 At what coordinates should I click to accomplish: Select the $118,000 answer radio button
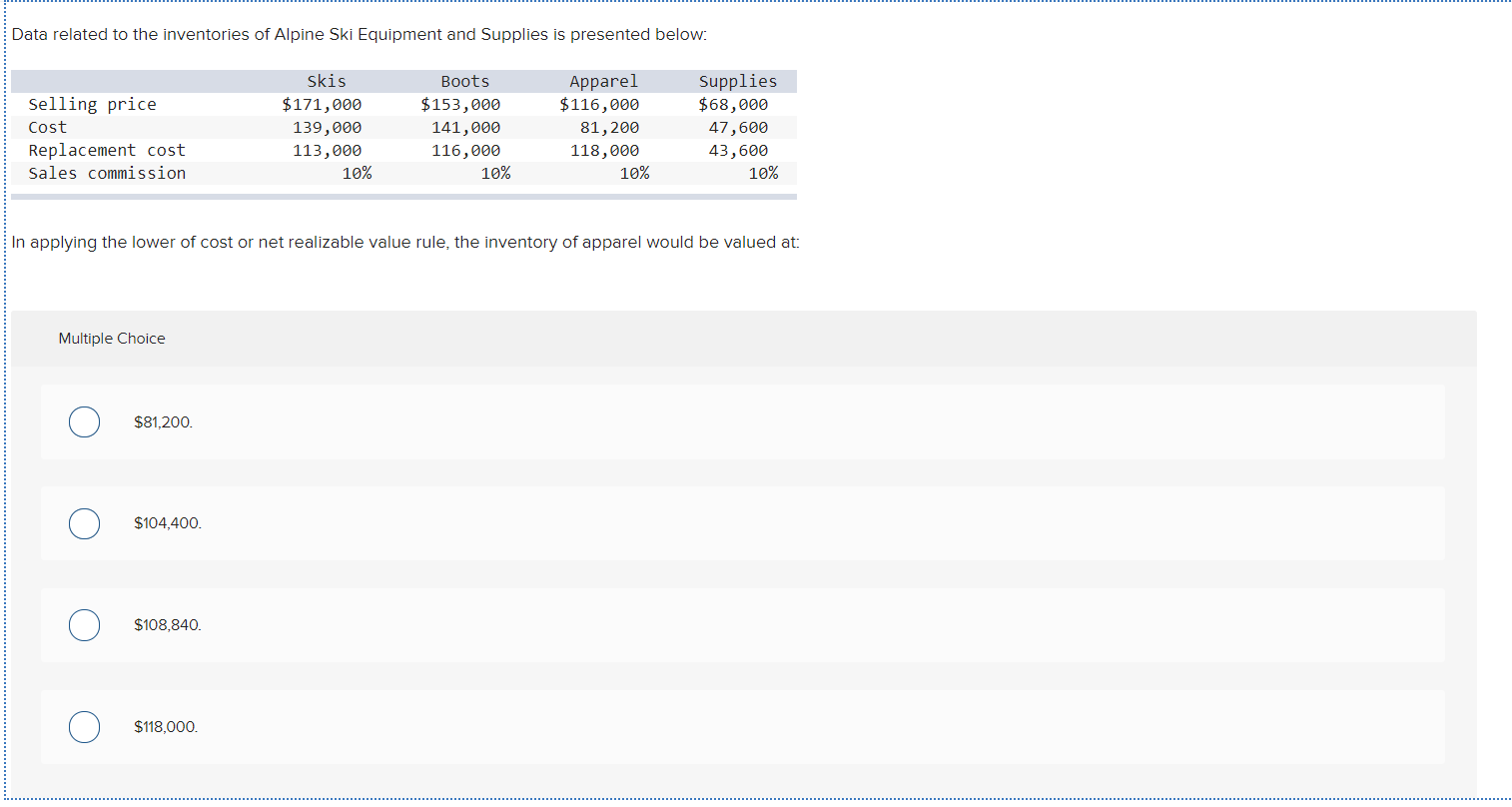(x=84, y=727)
